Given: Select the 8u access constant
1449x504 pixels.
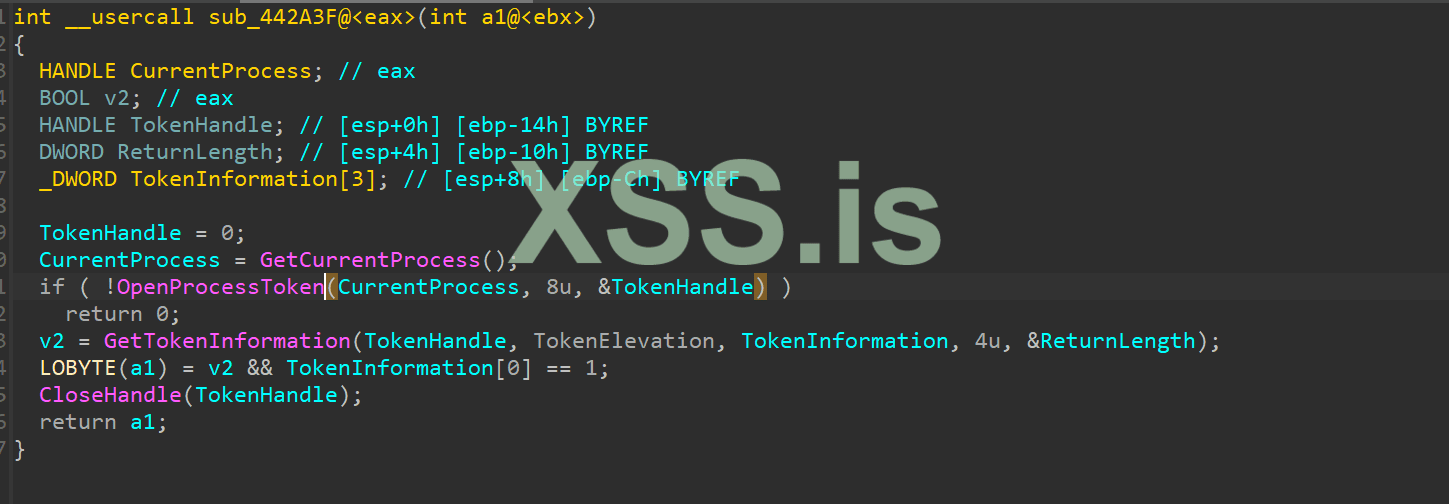Looking at the screenshot, I should (x=559, y=287).
